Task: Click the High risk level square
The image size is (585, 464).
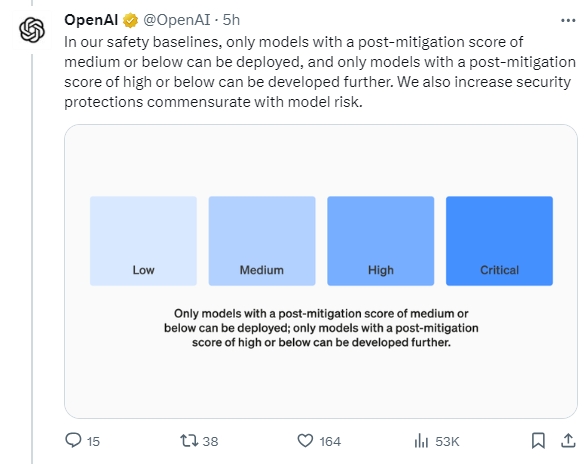Action: (x=381, y=241)
